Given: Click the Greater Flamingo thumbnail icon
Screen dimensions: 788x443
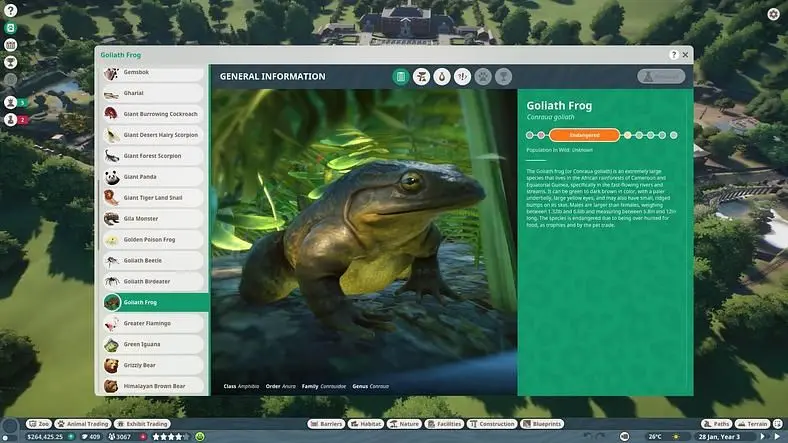Looking at the screenshot, I should [x=111, y=323].
